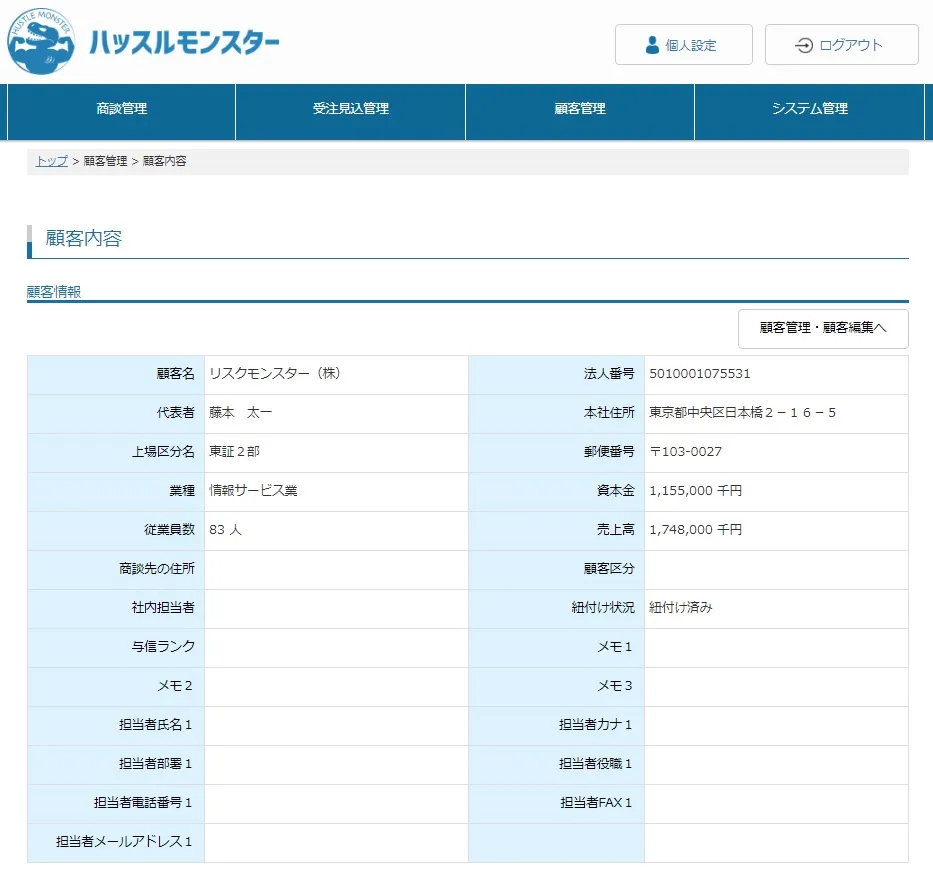The height and width of the screenshot is (880, 933).
Task: Click the 上場区分名 field label
Action: tap(163, 452)
